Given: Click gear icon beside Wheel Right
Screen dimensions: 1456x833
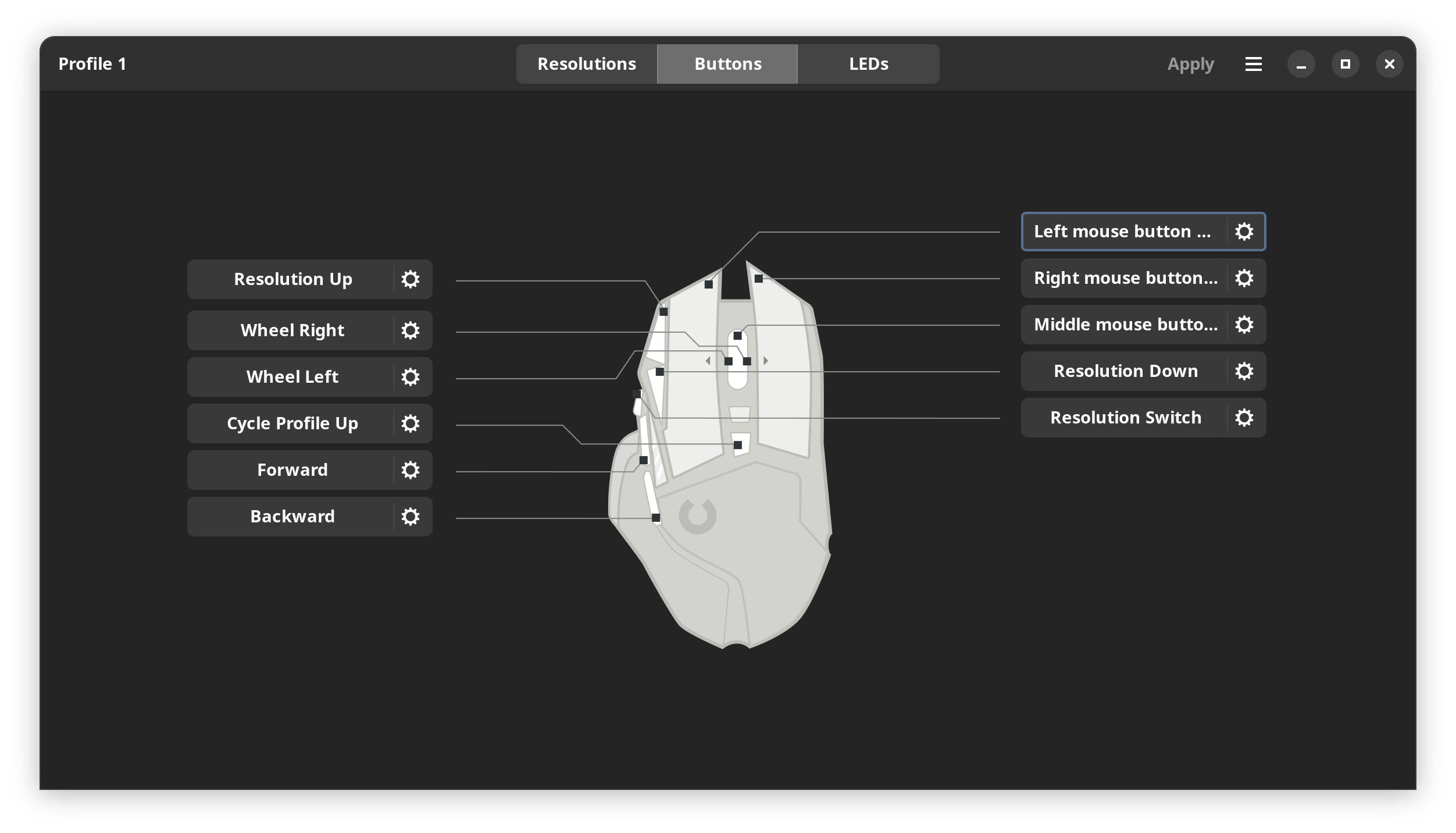Looking at the screenshot, I should [411, 330].
